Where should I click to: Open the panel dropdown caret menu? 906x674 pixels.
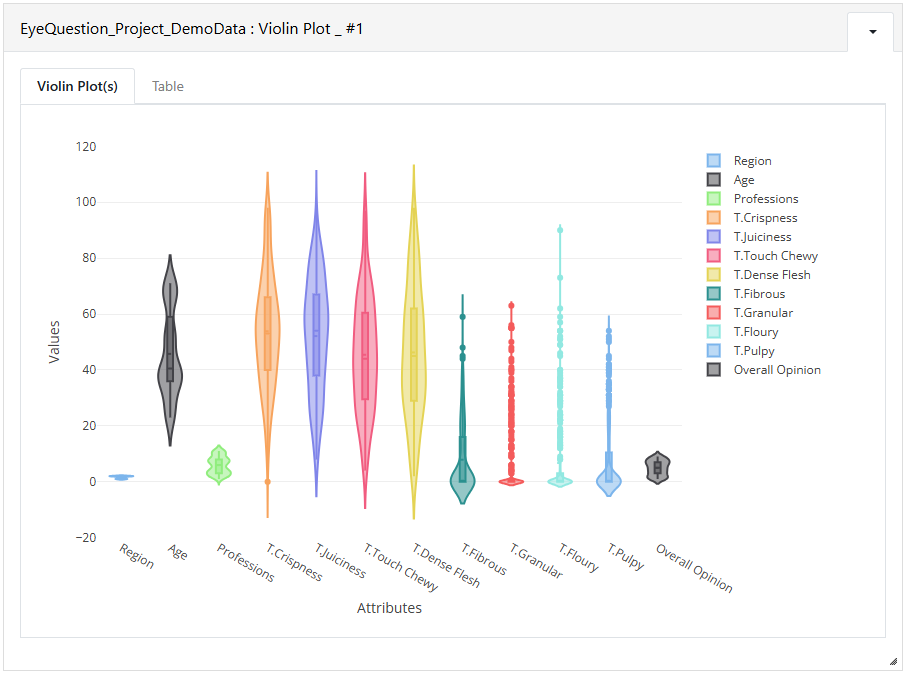click(x=872, y=32)
